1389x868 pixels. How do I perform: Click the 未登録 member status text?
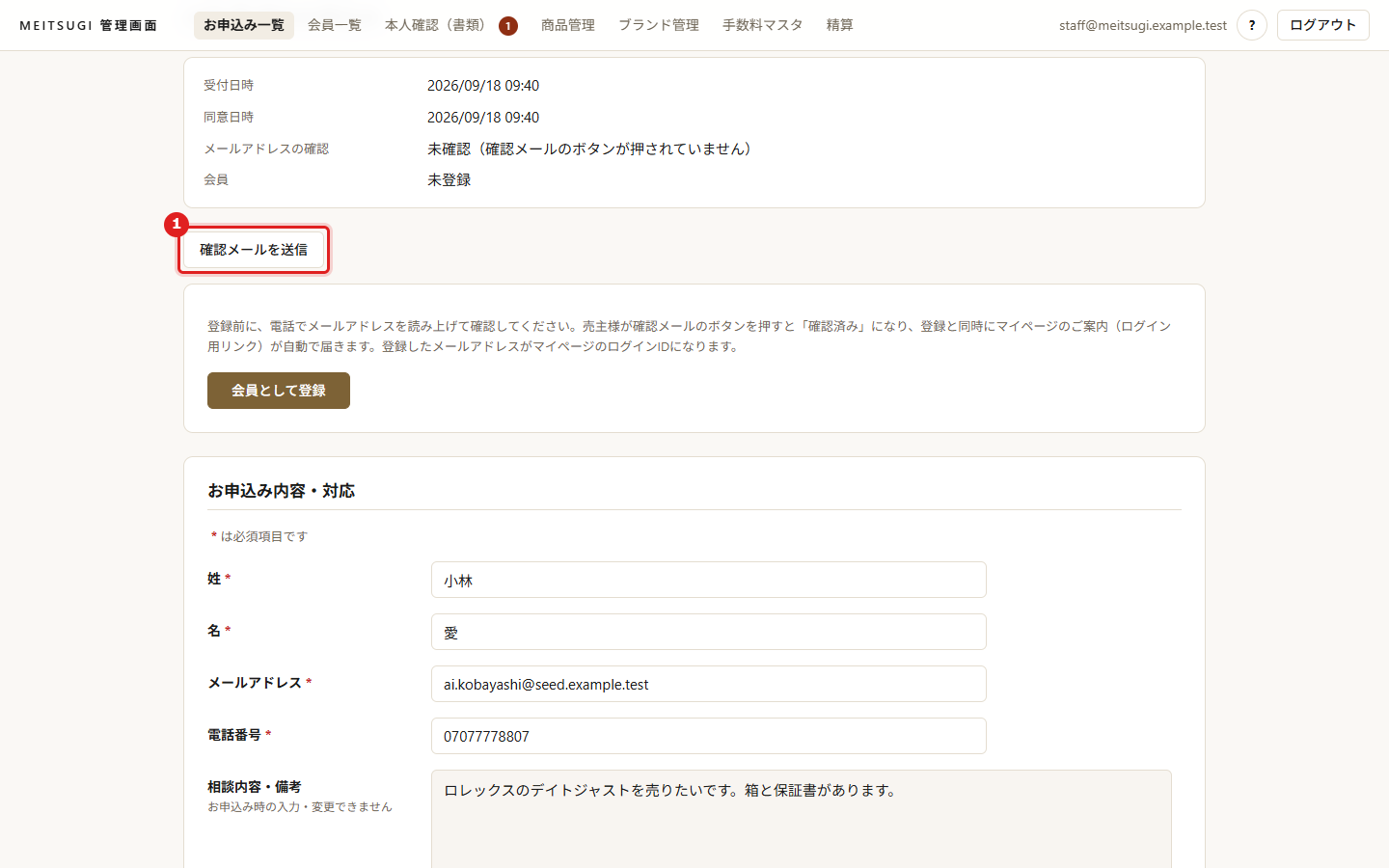pyautogui.click(x=449, y=180)
